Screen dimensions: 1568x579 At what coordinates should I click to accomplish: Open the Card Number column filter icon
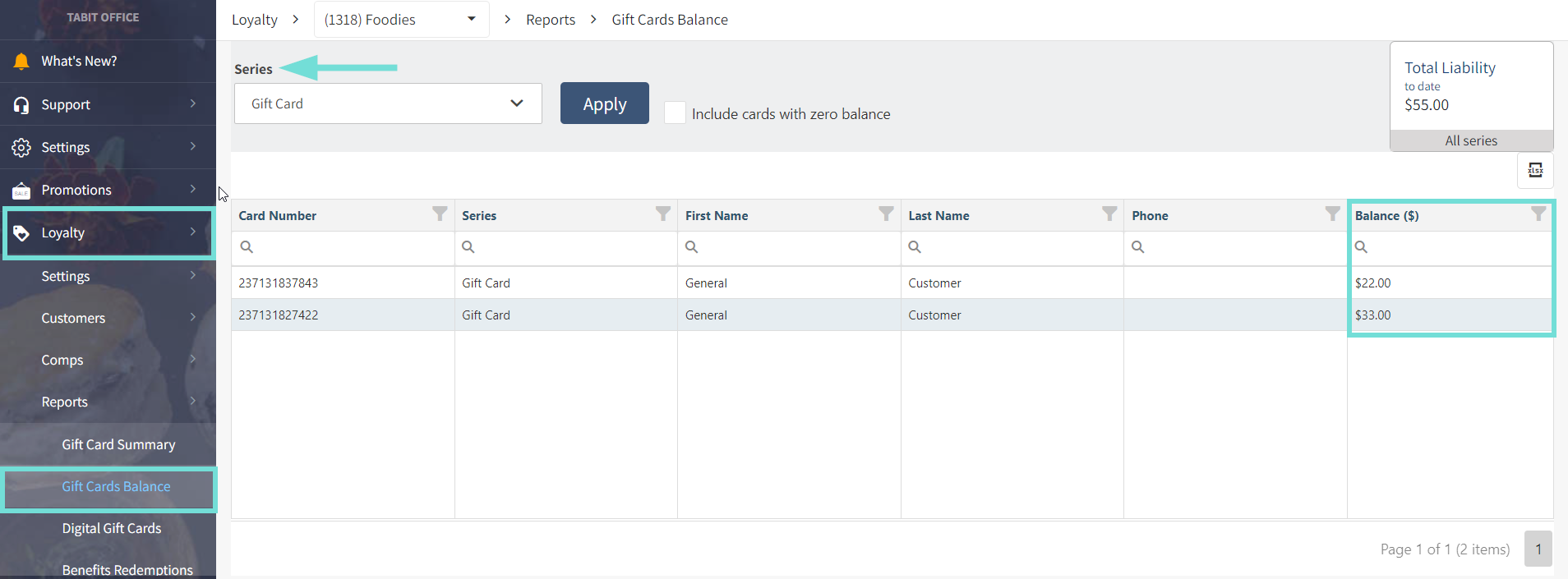click(440, 214)
